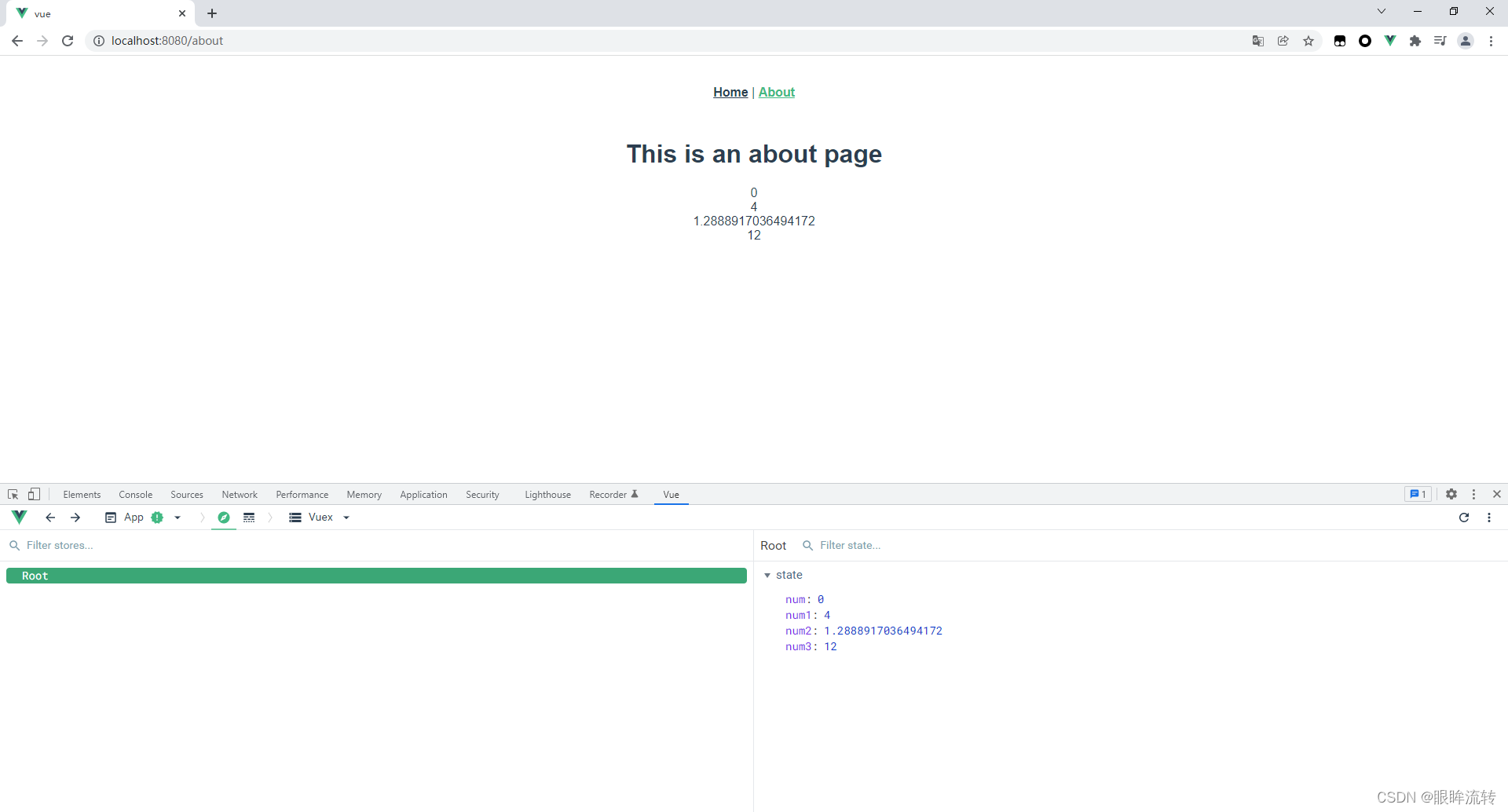1508x812 pixels.
Task: Open the Network tab
Action: coord(240,495)
